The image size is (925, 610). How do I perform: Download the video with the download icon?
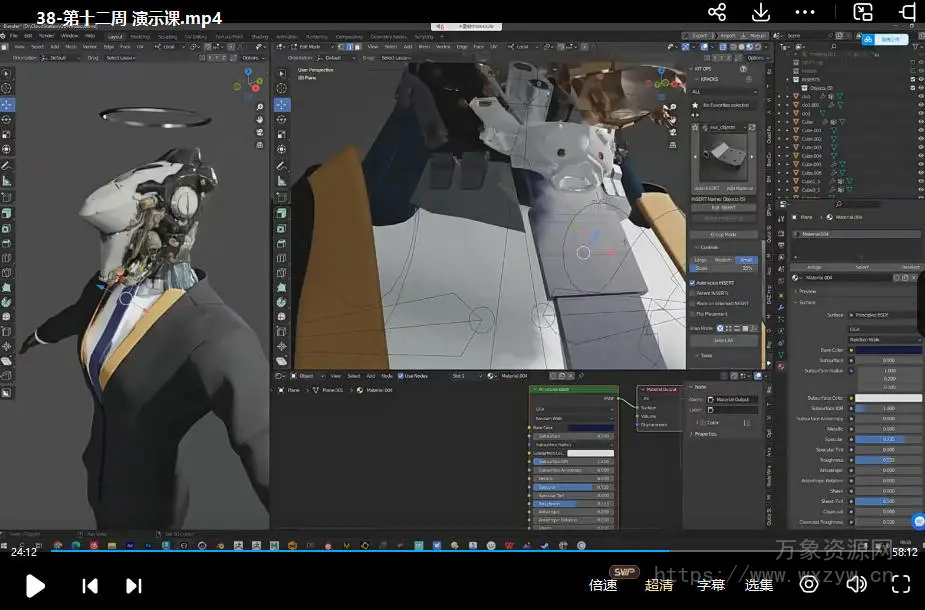click(761, 12)
